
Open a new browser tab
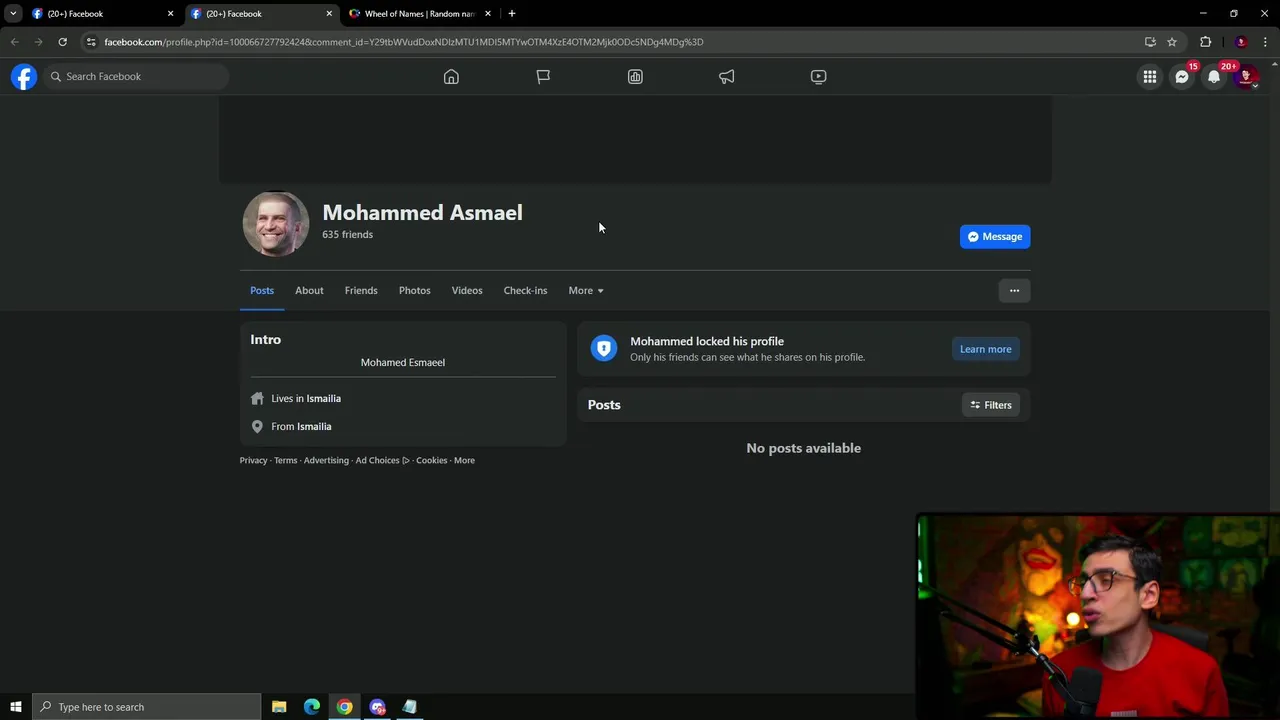click(x=512, y=13)
